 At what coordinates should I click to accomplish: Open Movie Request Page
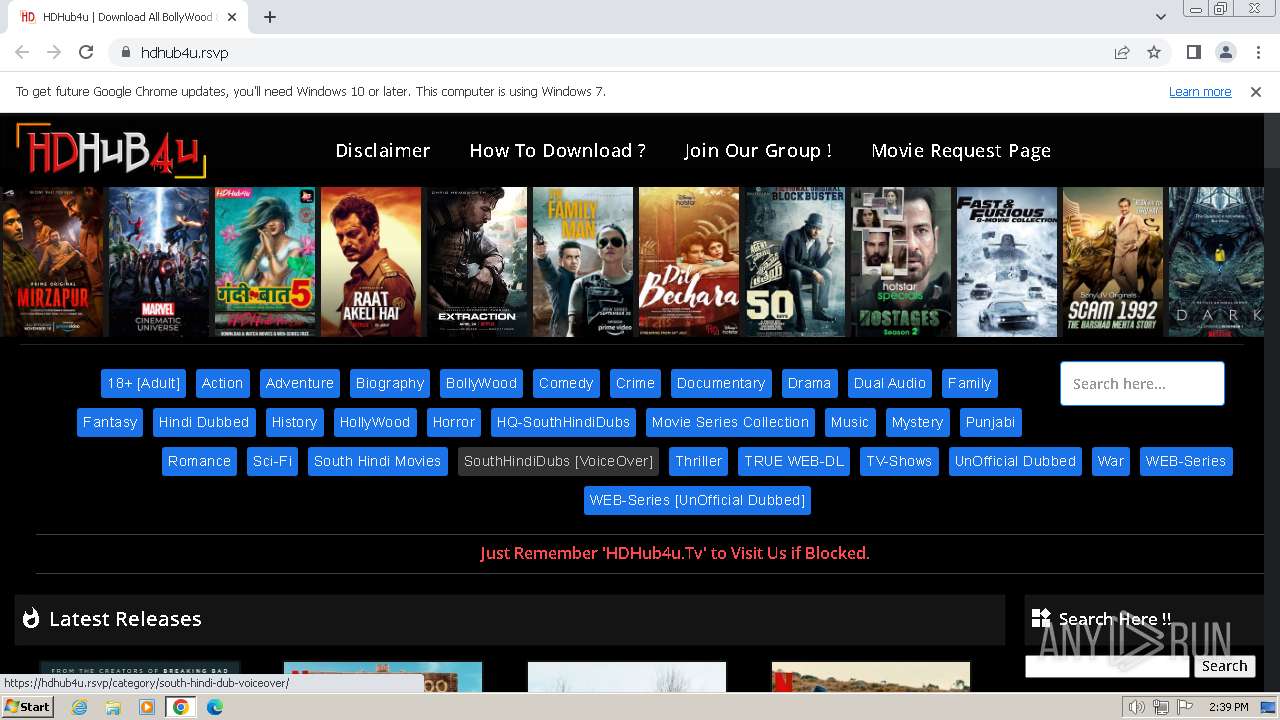(961, 151)
